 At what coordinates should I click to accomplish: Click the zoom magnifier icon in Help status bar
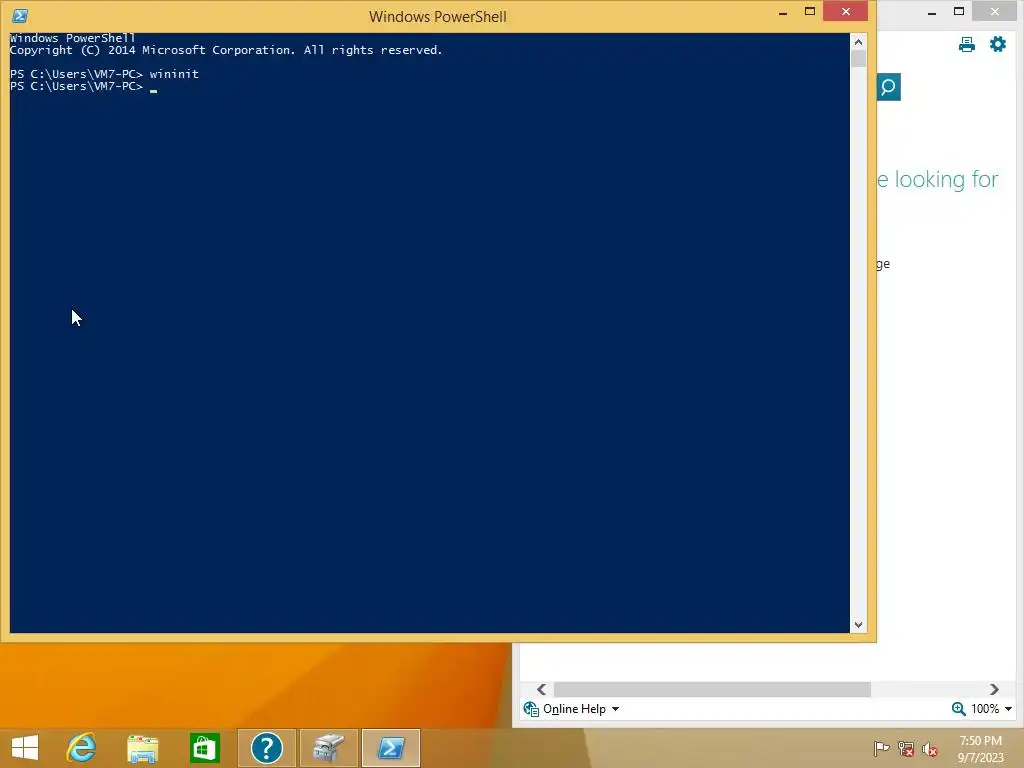(958, 709)
